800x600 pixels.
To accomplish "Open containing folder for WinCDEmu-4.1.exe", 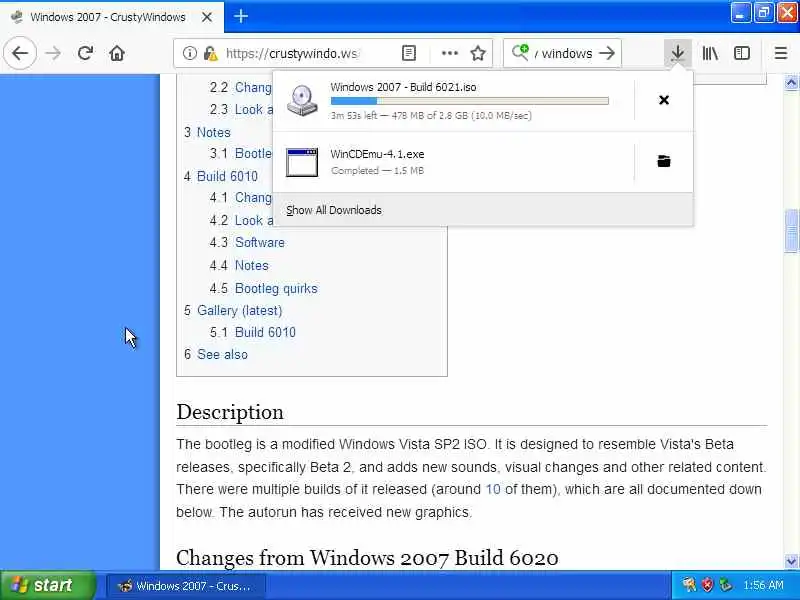I will 664,161.
